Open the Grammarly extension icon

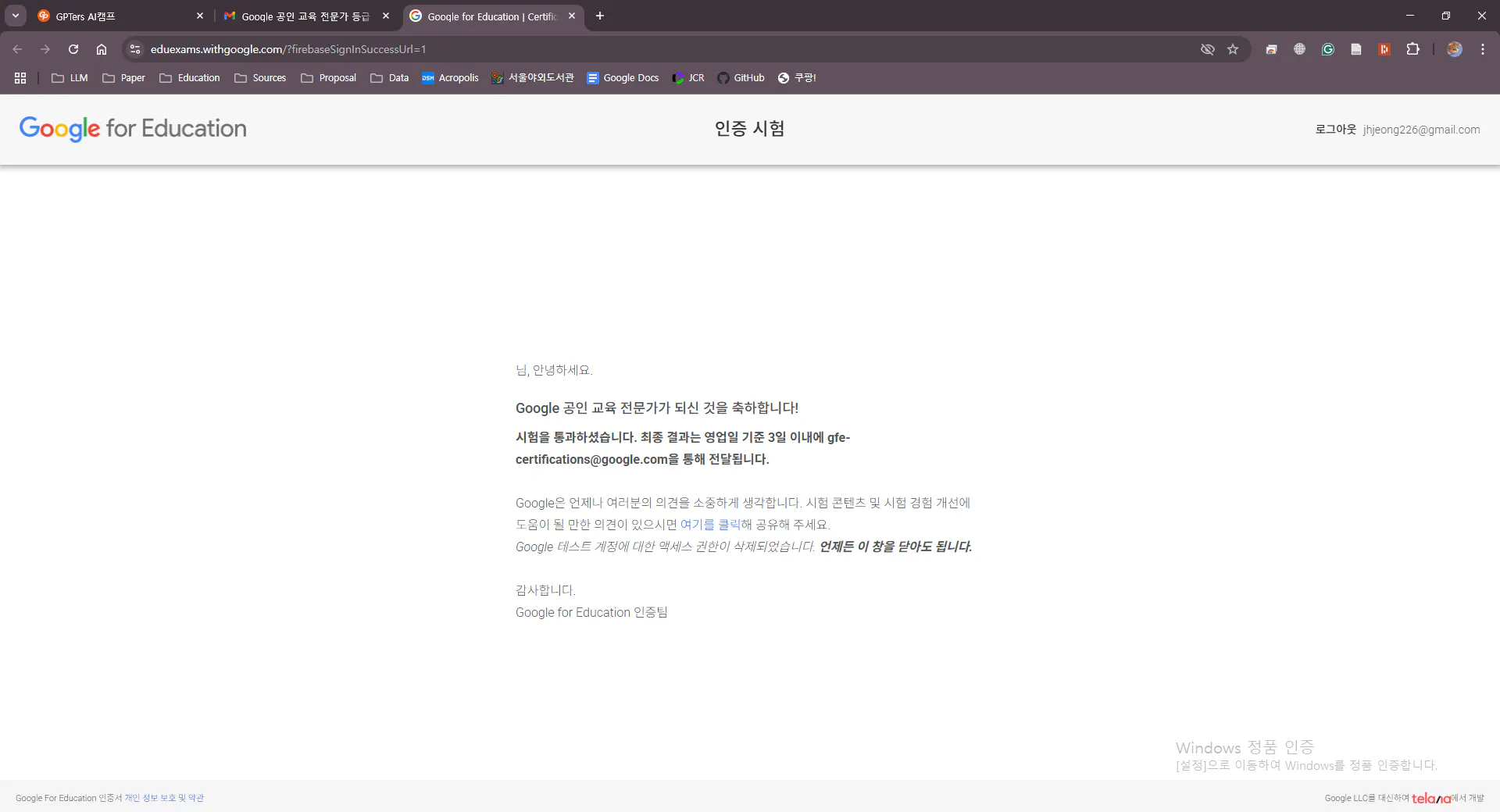1327,48
